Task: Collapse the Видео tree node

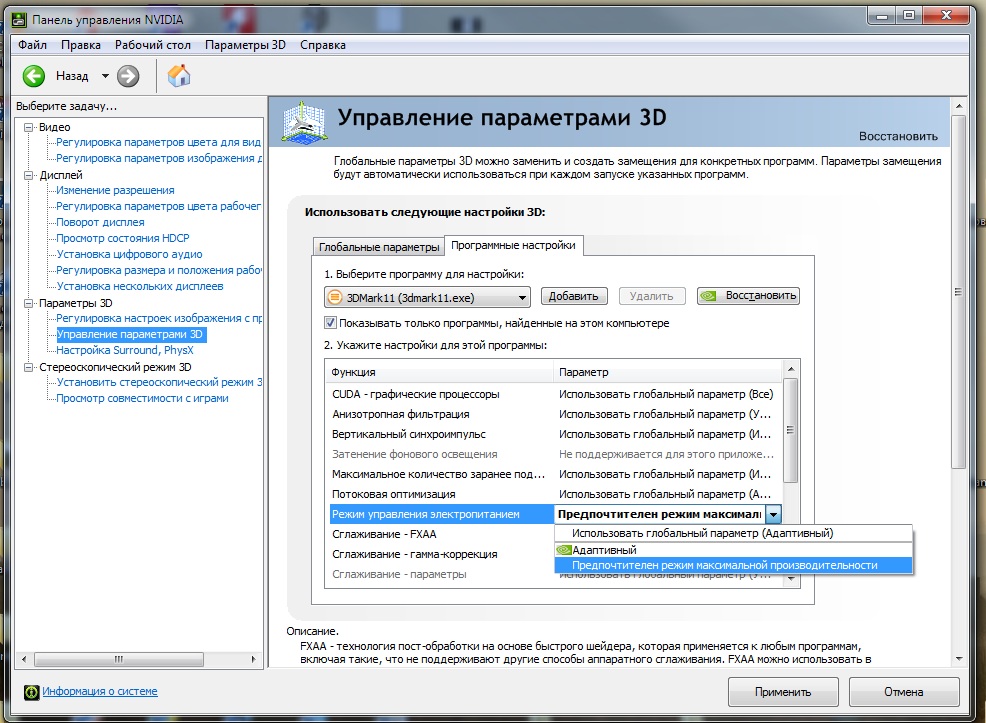Action: point(29,127)
